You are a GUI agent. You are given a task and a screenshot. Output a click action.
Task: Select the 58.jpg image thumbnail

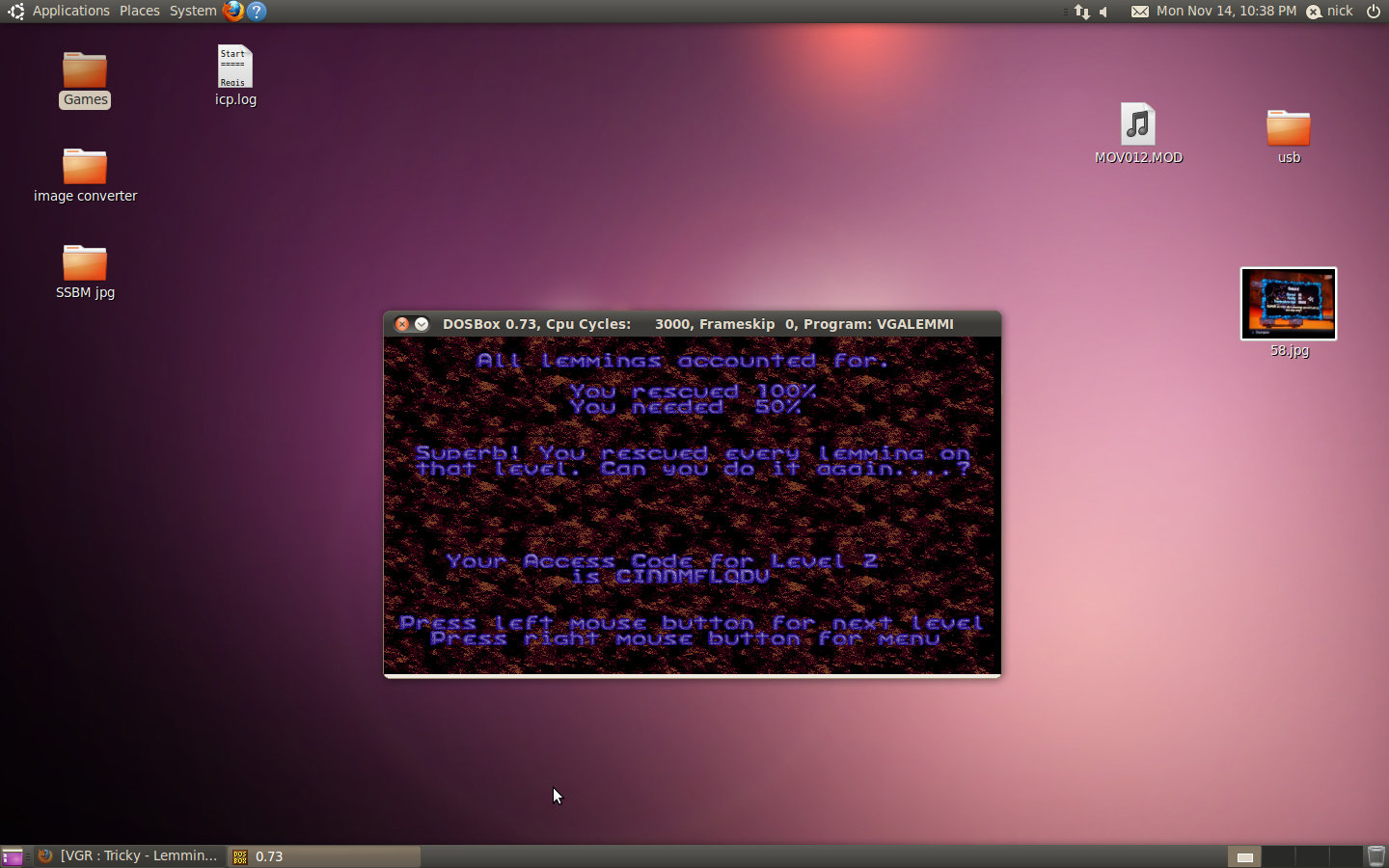1289,304
